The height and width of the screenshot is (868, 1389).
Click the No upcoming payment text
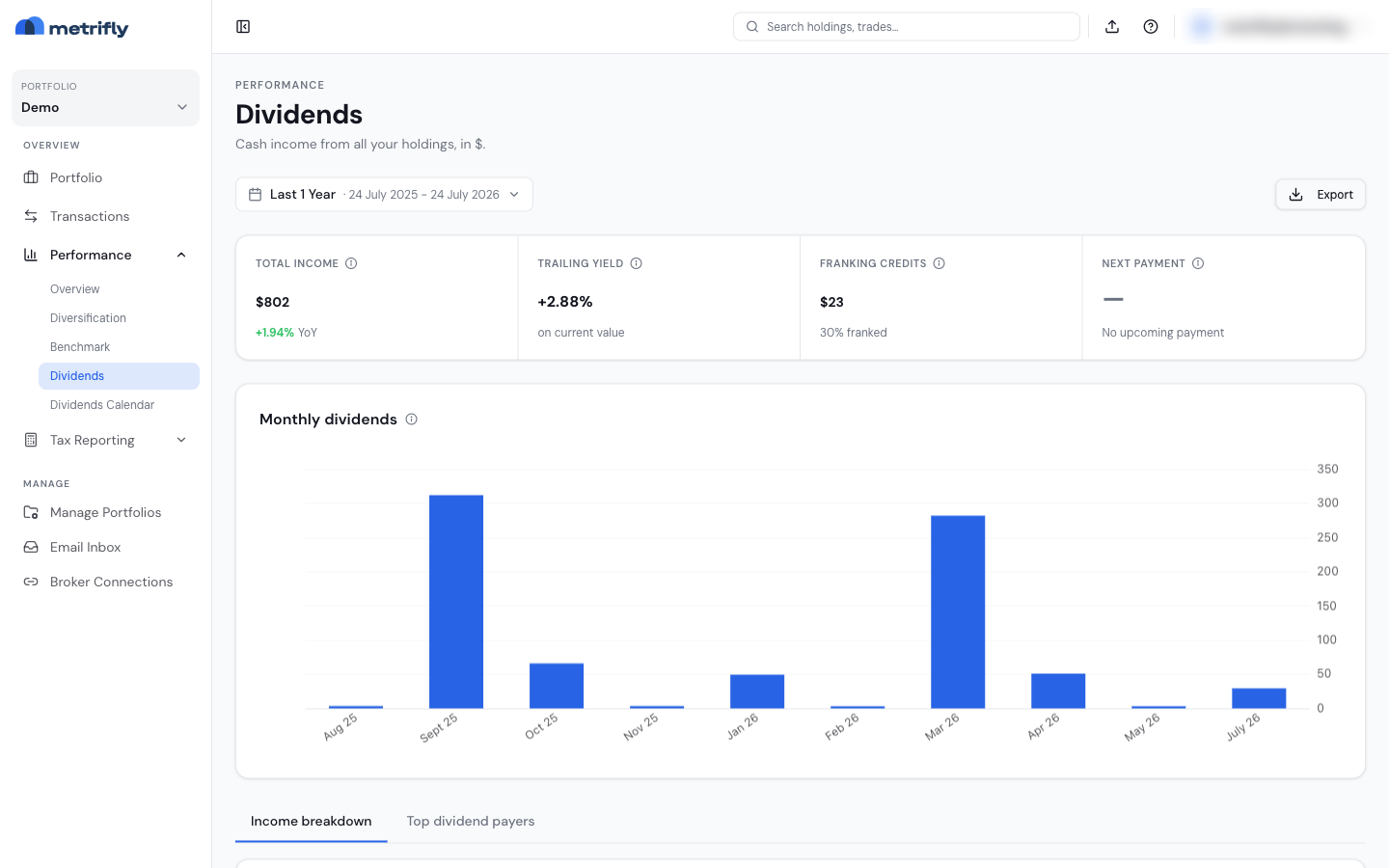1163,333
